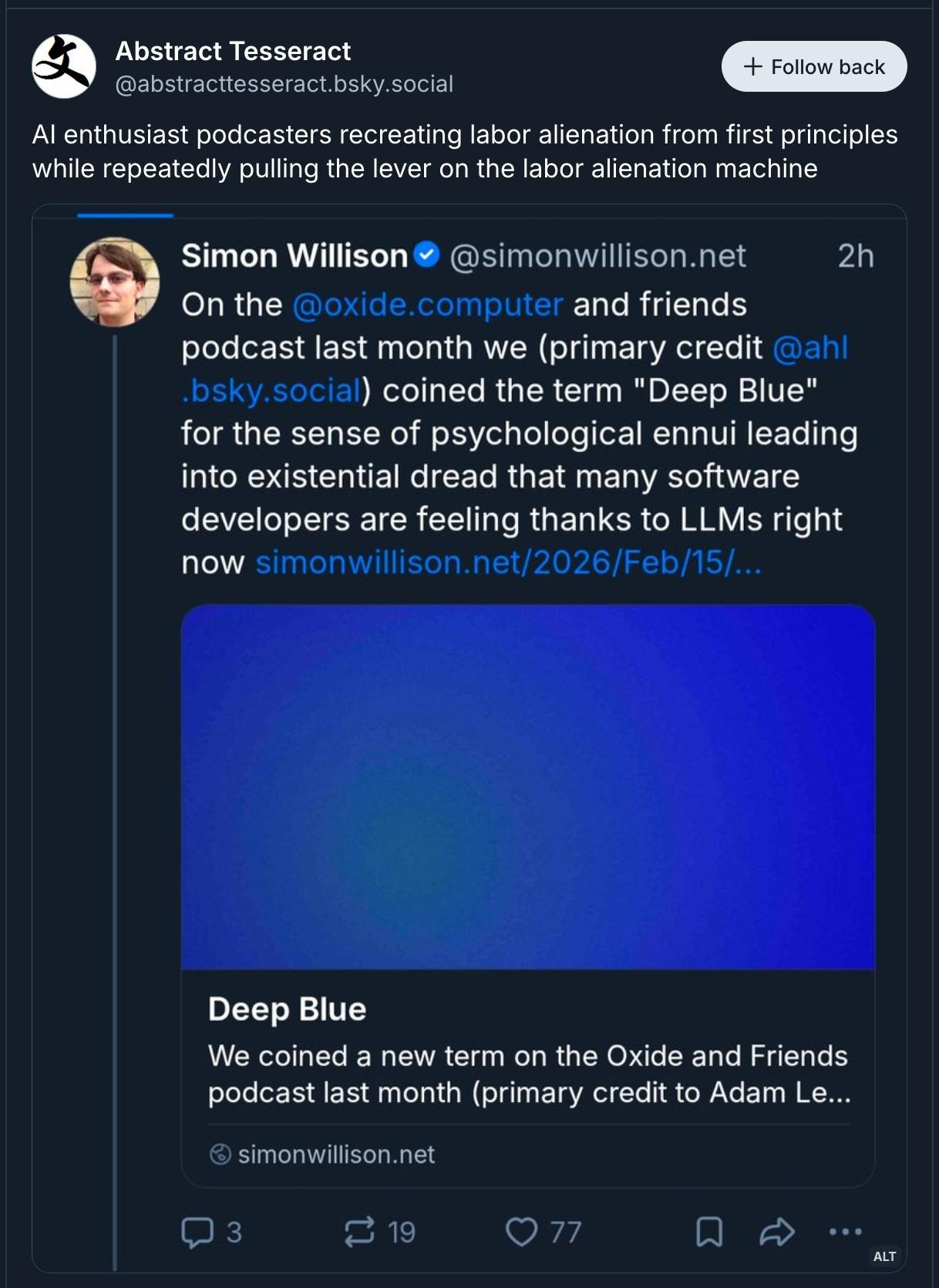939x1288 pixels.
Task: Open the three-dots more options menu
Action: click(x=845, y=1232)
